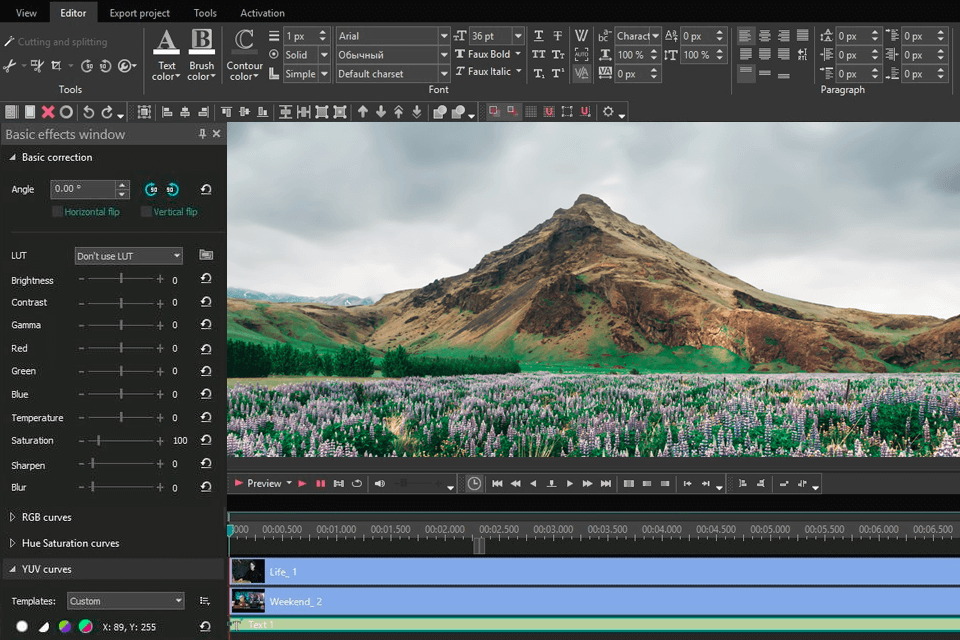Image resolution: width=960 pixels, height=640 pixels.
Task: Click the Text color icon
Action: point(166,42)
